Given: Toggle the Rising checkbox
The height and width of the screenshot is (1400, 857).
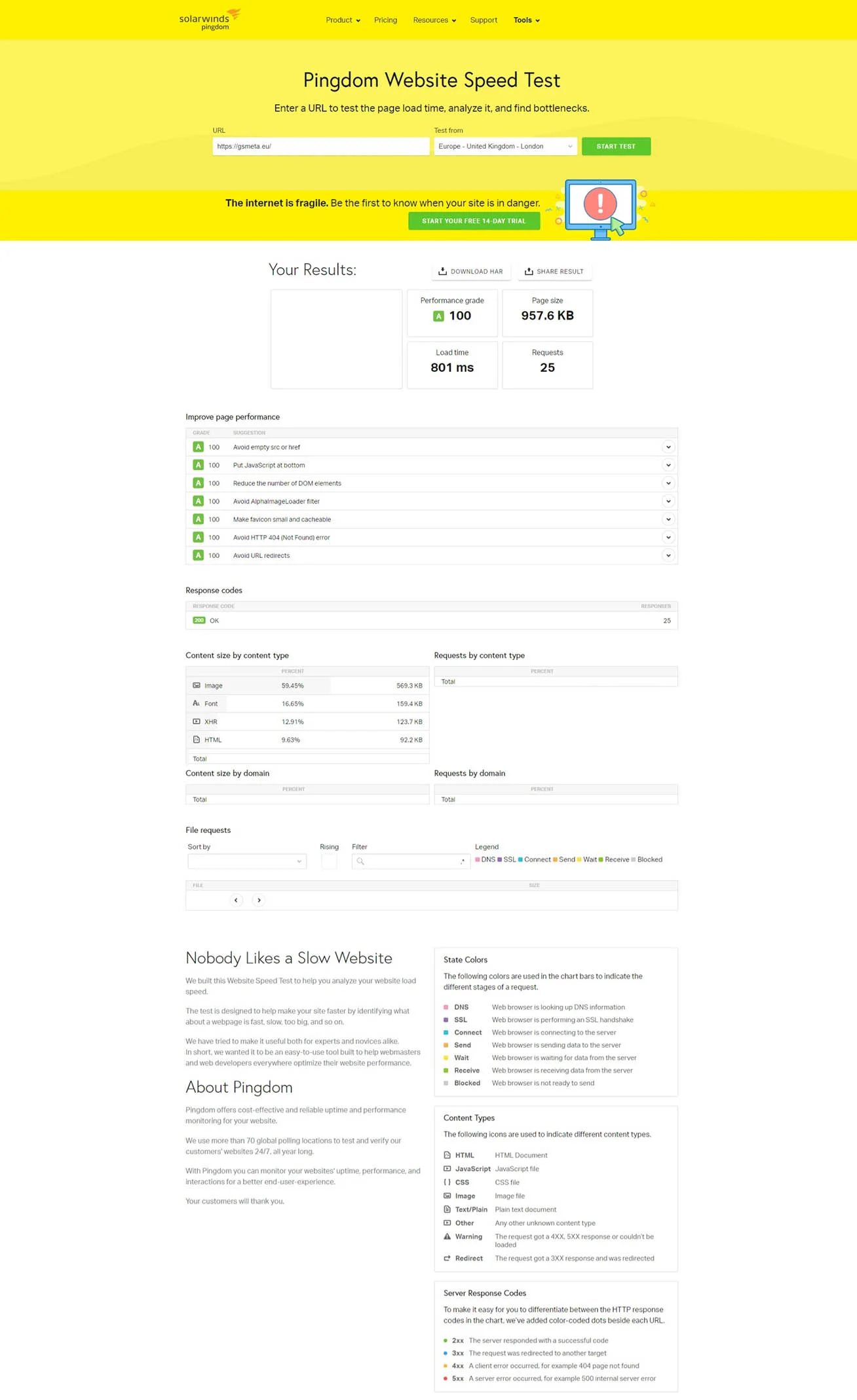Looking at the screenshot, I should pyautogui.click(x=329, y=862).
